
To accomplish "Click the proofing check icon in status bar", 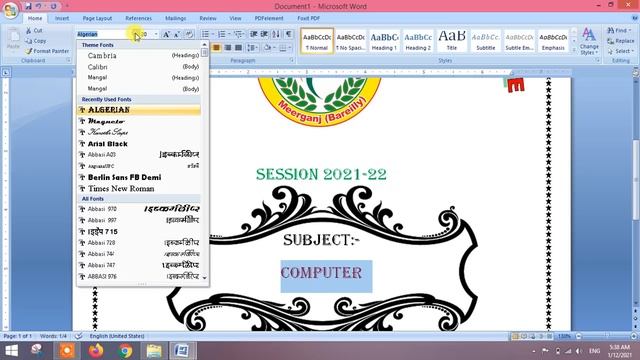I will click(78, 336).
